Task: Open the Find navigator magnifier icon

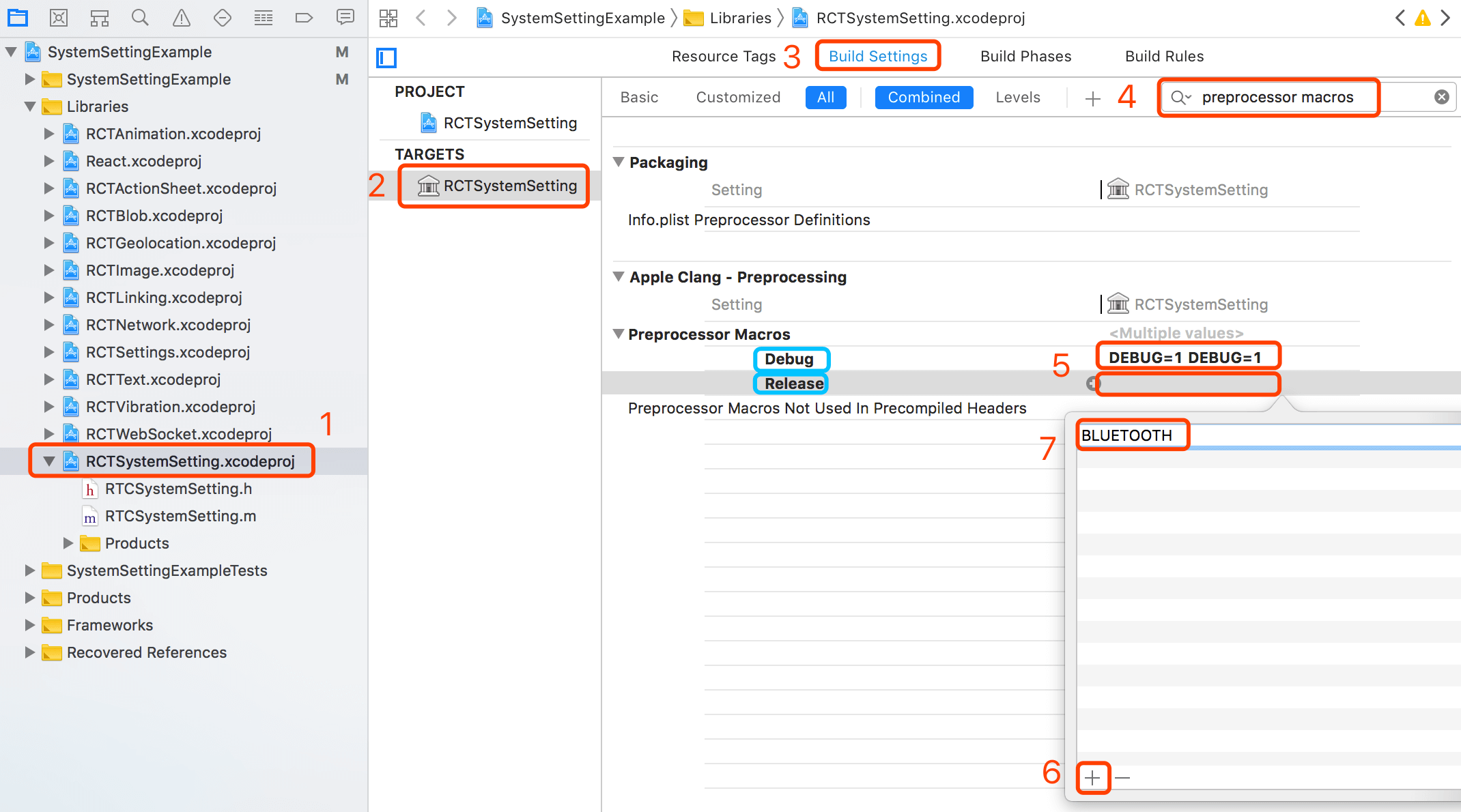Action: click(140, 18)
